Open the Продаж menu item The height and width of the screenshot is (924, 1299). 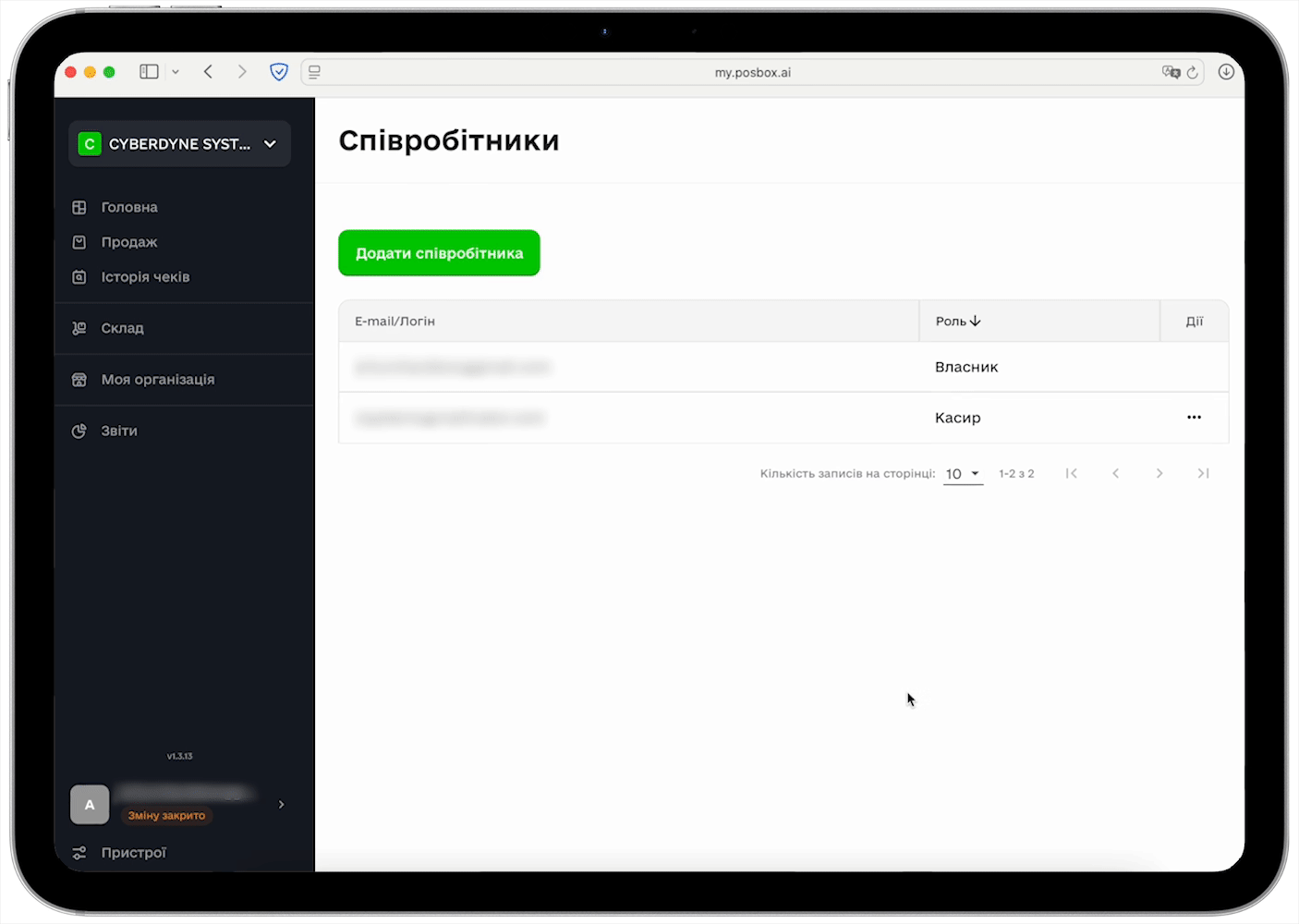pyautogui.click(x=129, y=242)
